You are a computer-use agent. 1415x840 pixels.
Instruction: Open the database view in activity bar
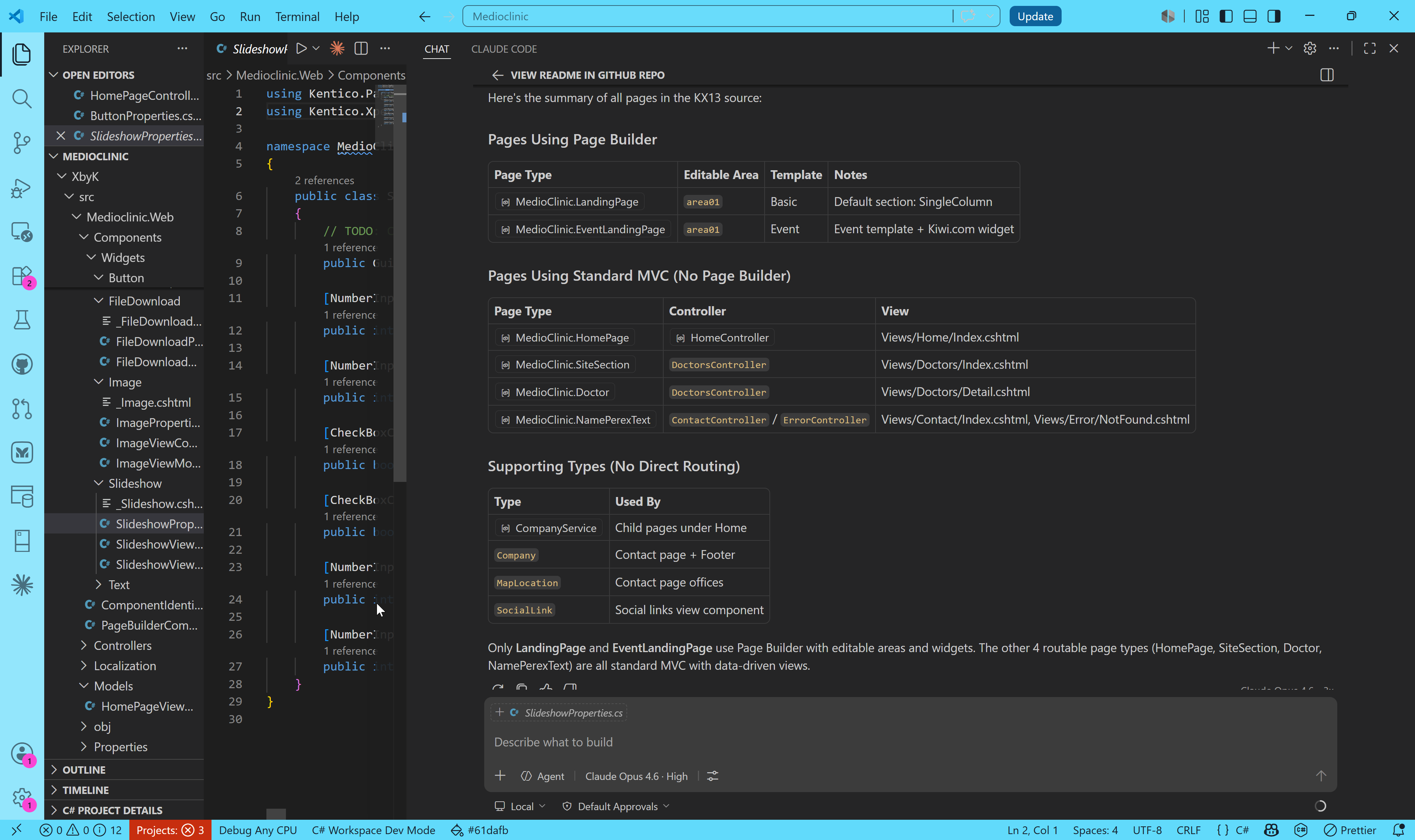[x=21, y=496]
